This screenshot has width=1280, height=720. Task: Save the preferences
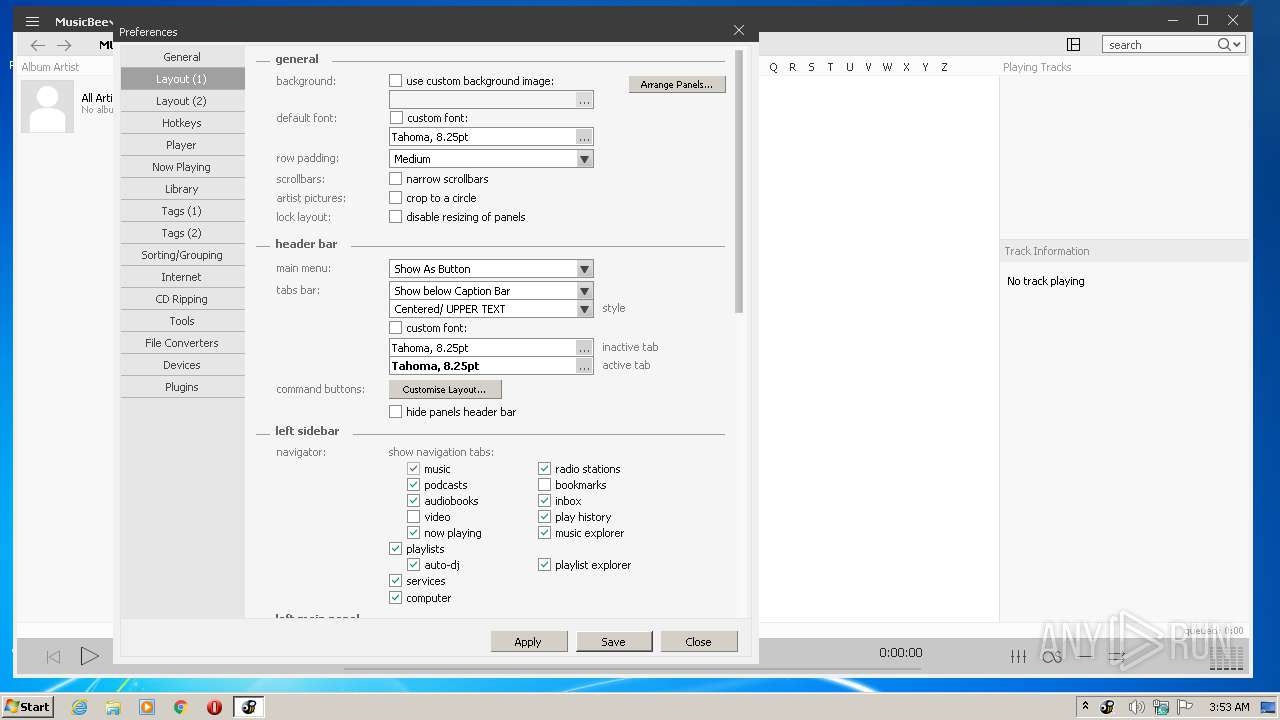pyautogui.click(x=613, y=642)
